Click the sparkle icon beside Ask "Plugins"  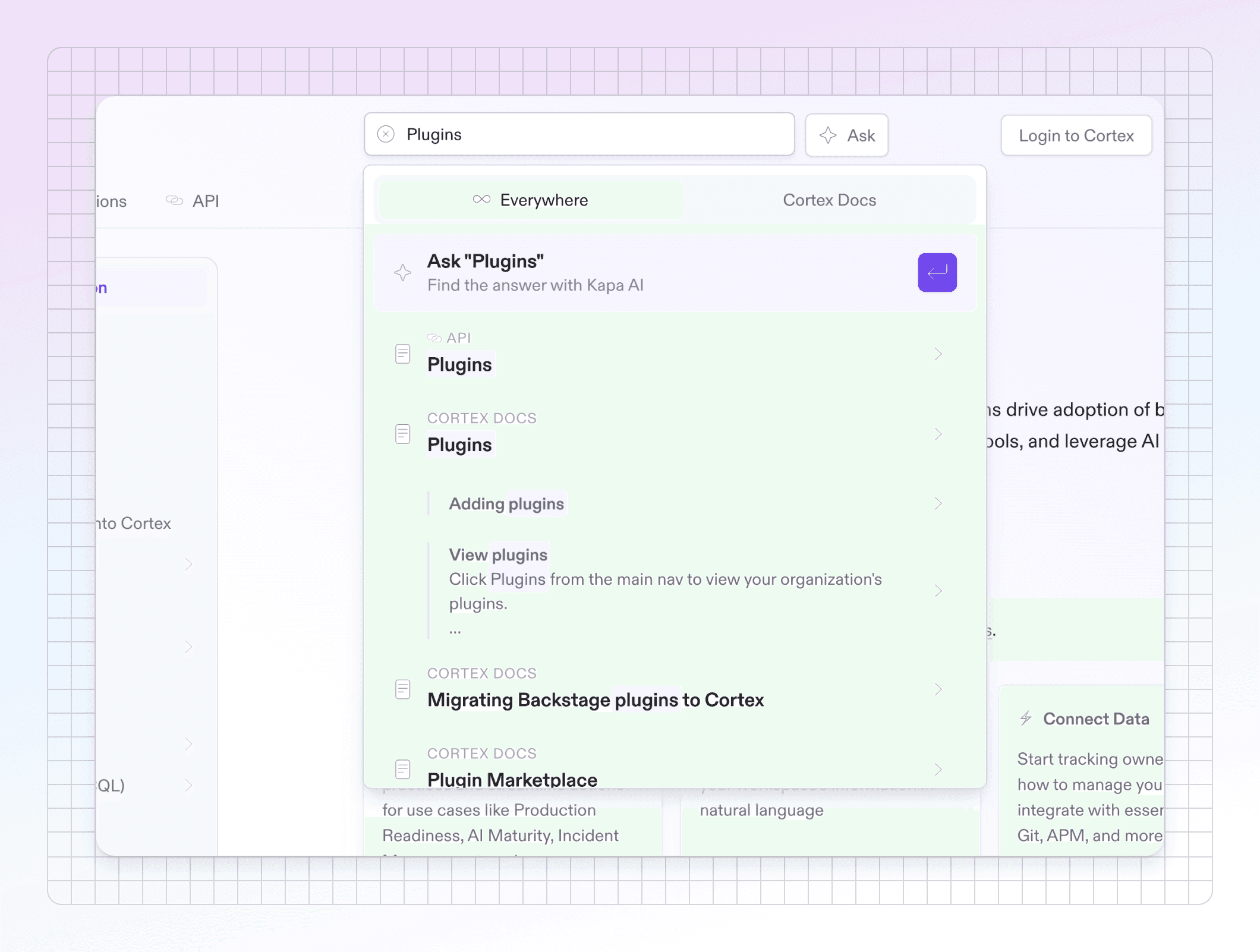tap(402, 273)
